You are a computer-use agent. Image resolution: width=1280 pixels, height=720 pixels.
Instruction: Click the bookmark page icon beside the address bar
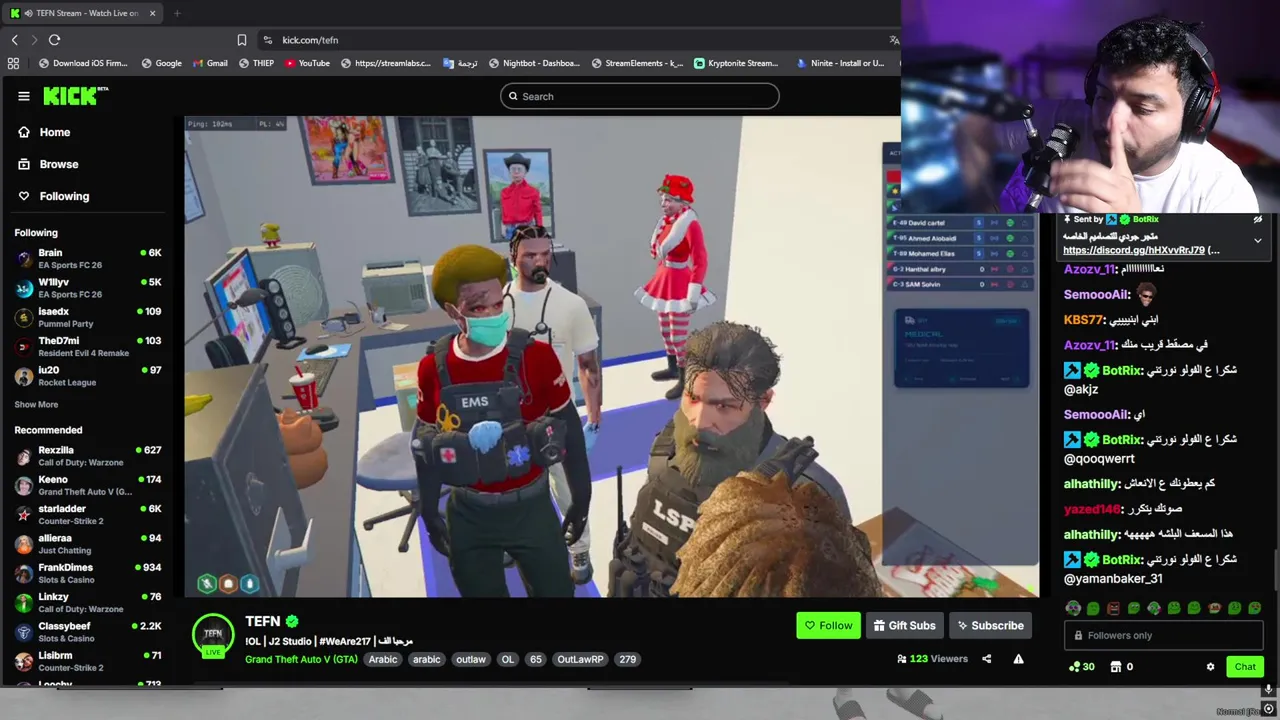click(x=241, y=40)
